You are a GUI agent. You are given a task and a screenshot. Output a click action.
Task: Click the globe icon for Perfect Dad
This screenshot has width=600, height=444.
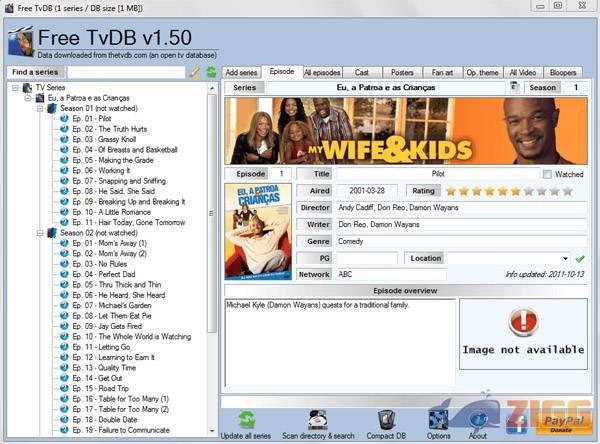pyautogui.click(x=64, y=274)
